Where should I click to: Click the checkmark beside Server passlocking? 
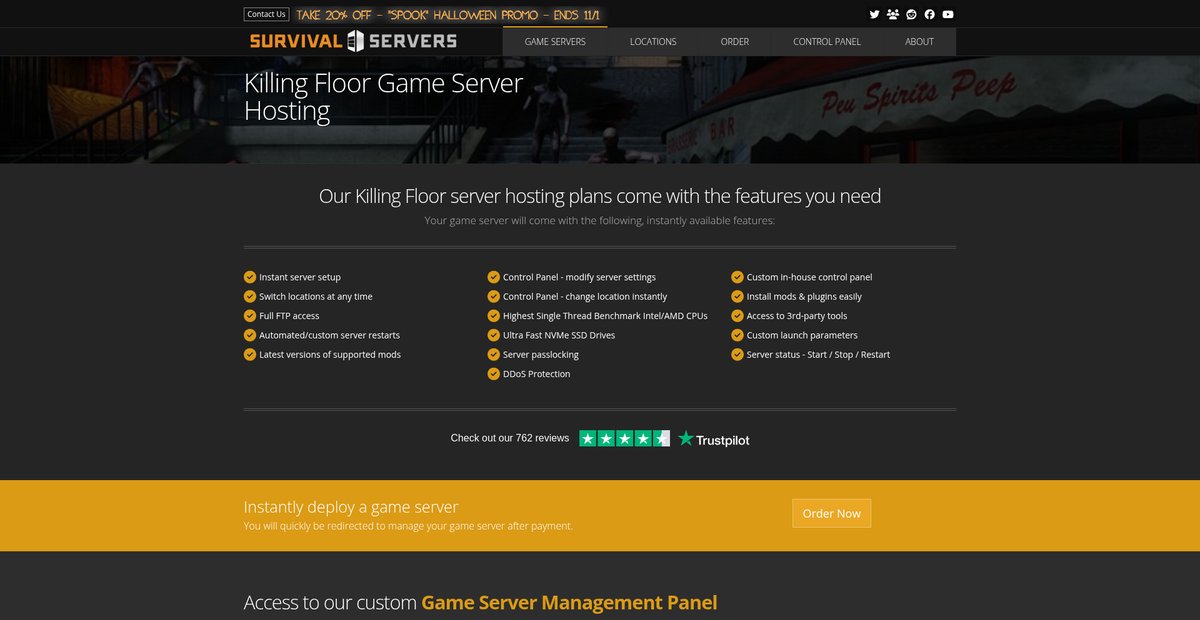click(494, 355)
